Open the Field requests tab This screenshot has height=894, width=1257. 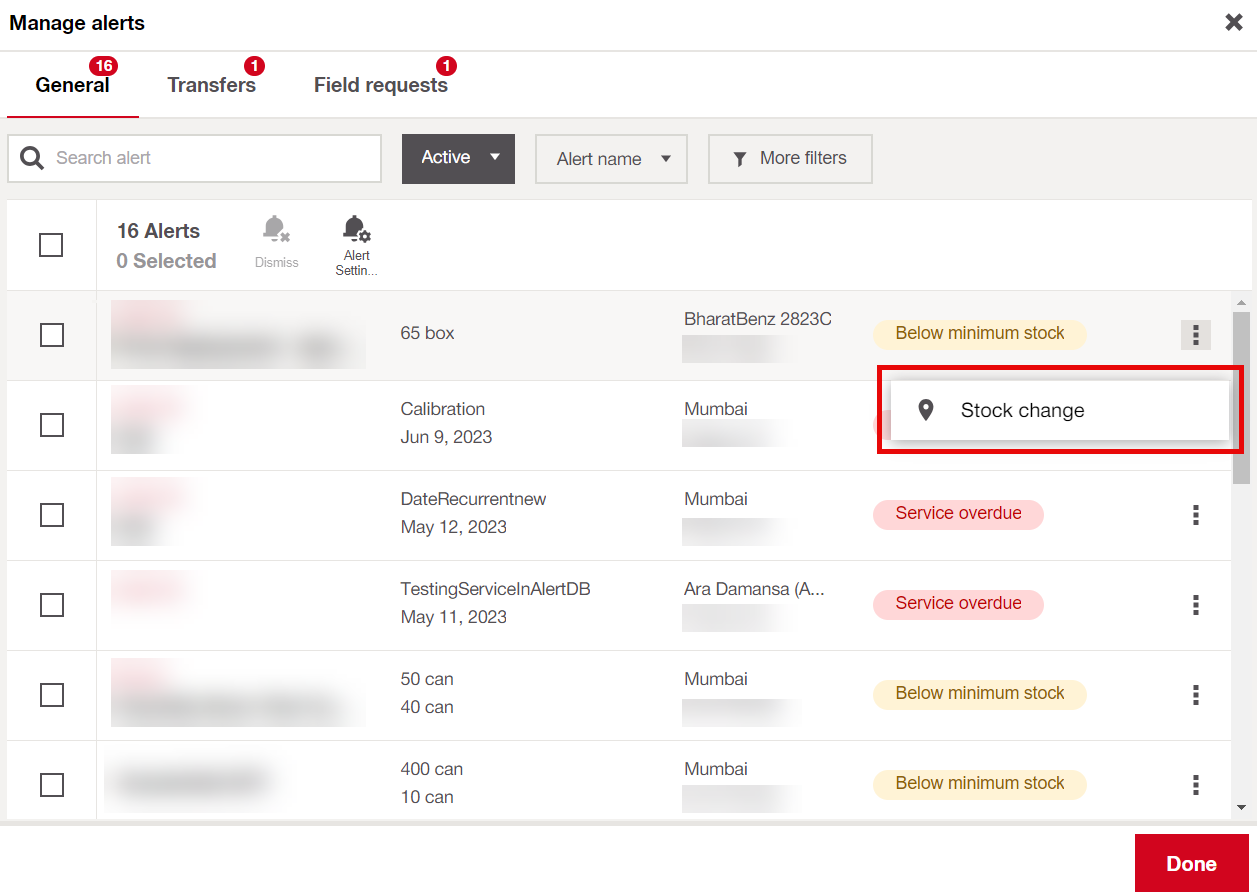coord(380,86)
